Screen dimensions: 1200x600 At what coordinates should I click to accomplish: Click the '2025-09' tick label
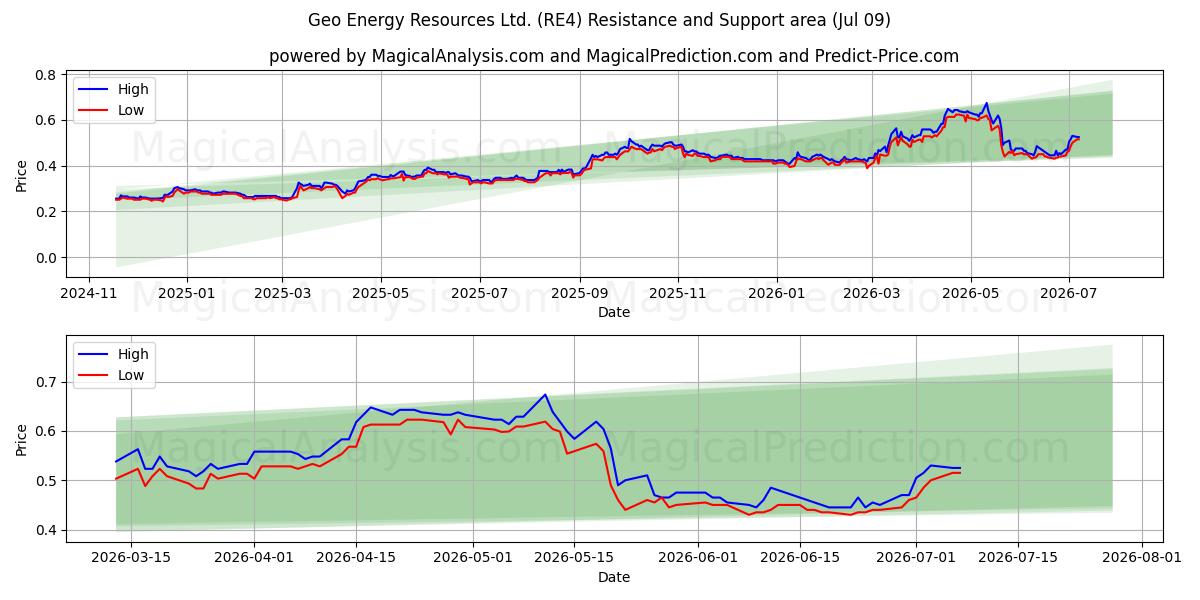click(579, 293)
